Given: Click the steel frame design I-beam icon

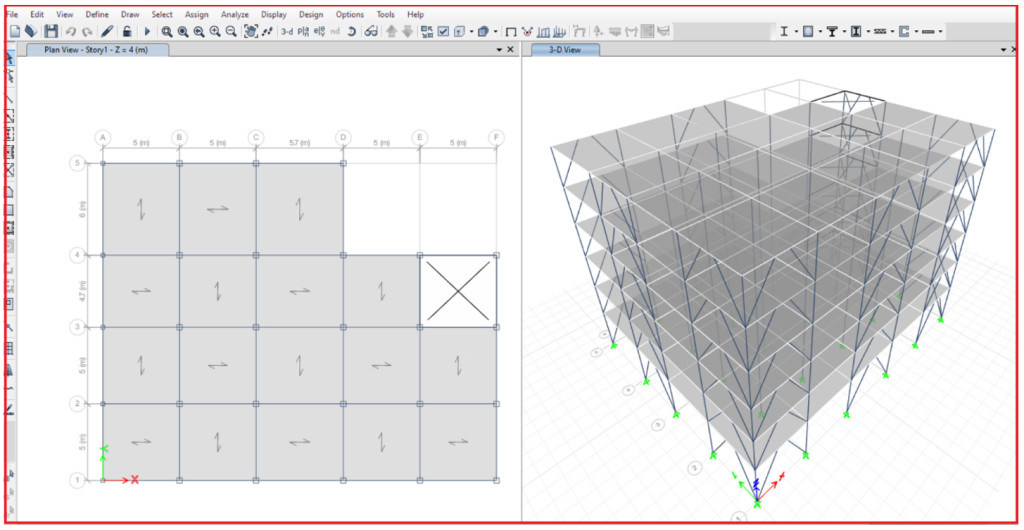Looking at the screenshot, I should (x=784, y=31).
